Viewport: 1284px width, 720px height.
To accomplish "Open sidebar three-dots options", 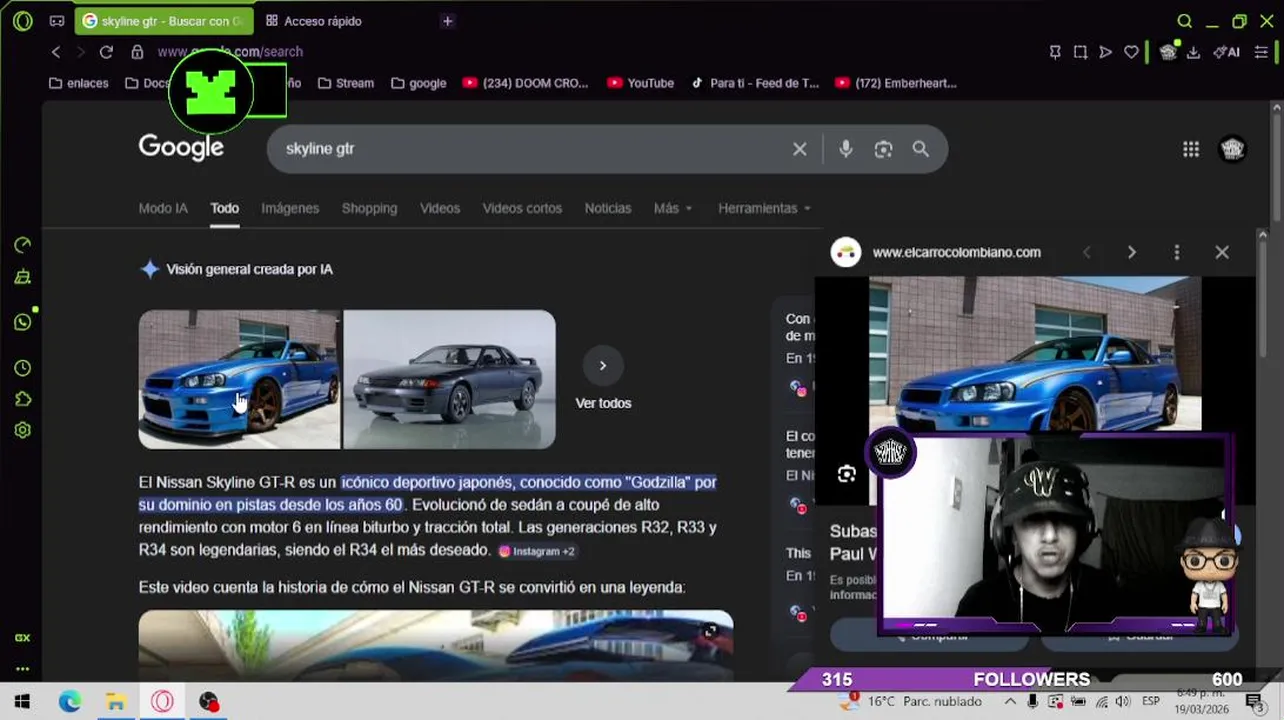I will 22,669.
